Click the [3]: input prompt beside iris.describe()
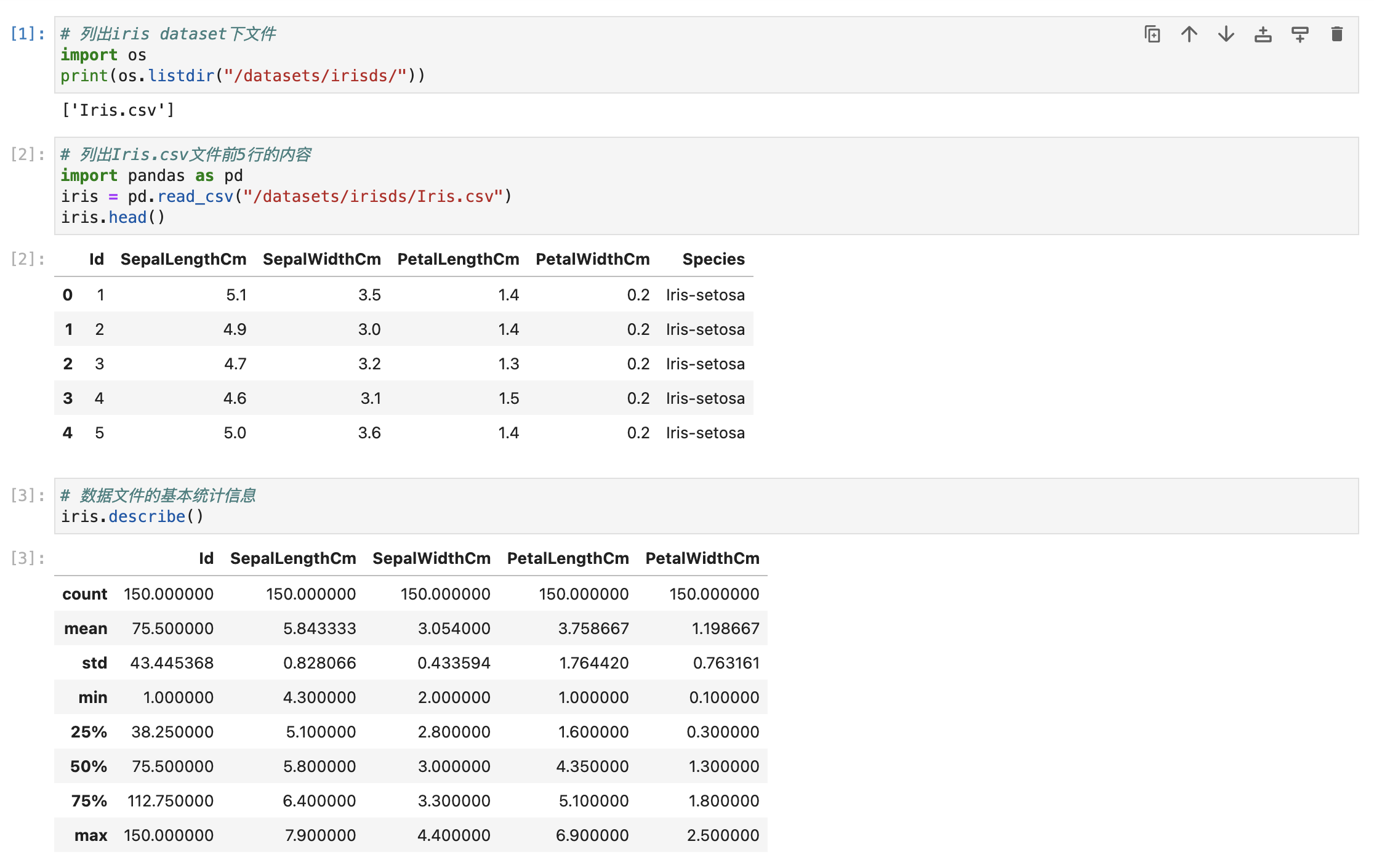 click(x=28, y=496)
